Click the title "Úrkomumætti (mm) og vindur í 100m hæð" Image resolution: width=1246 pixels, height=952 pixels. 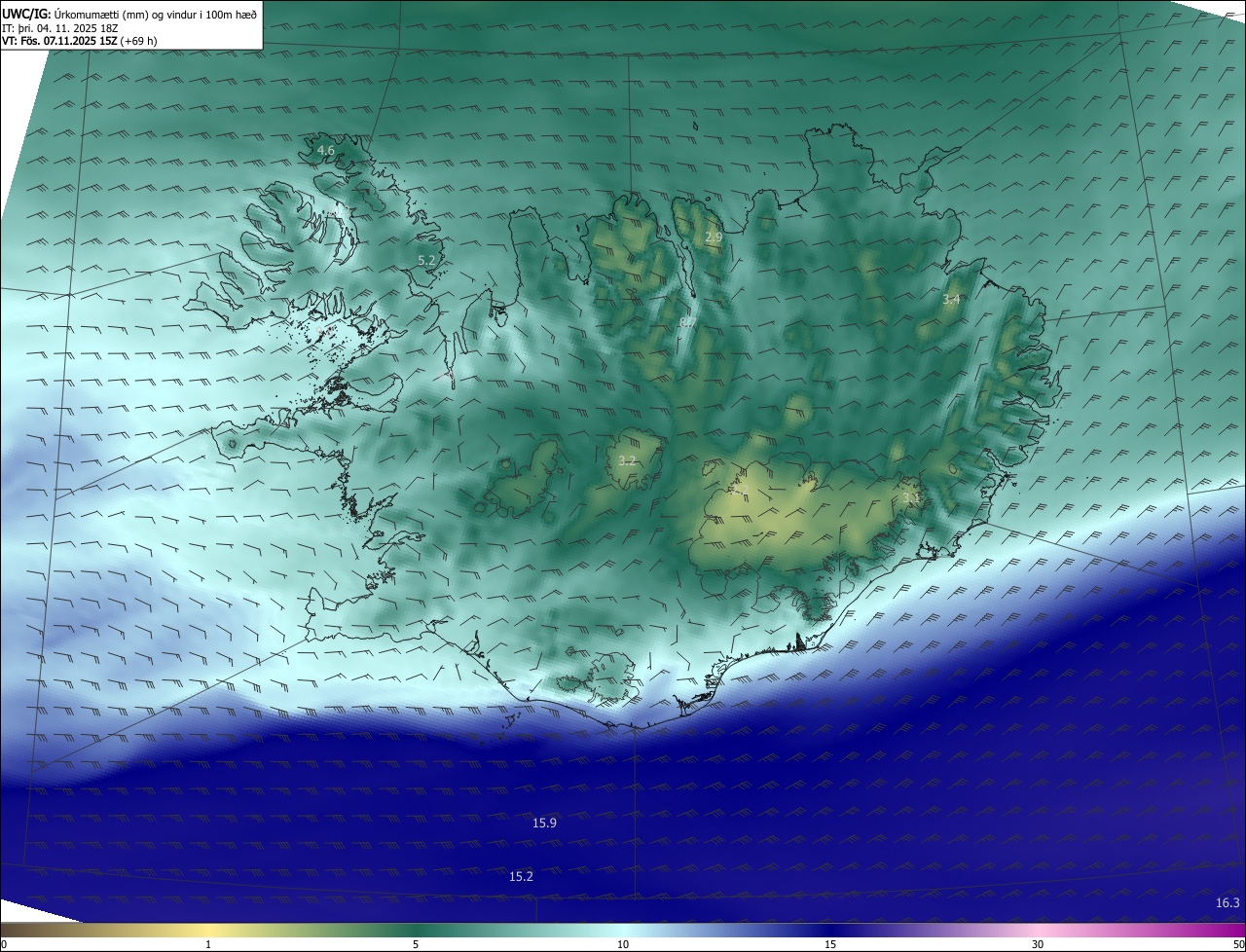[155, 14]
